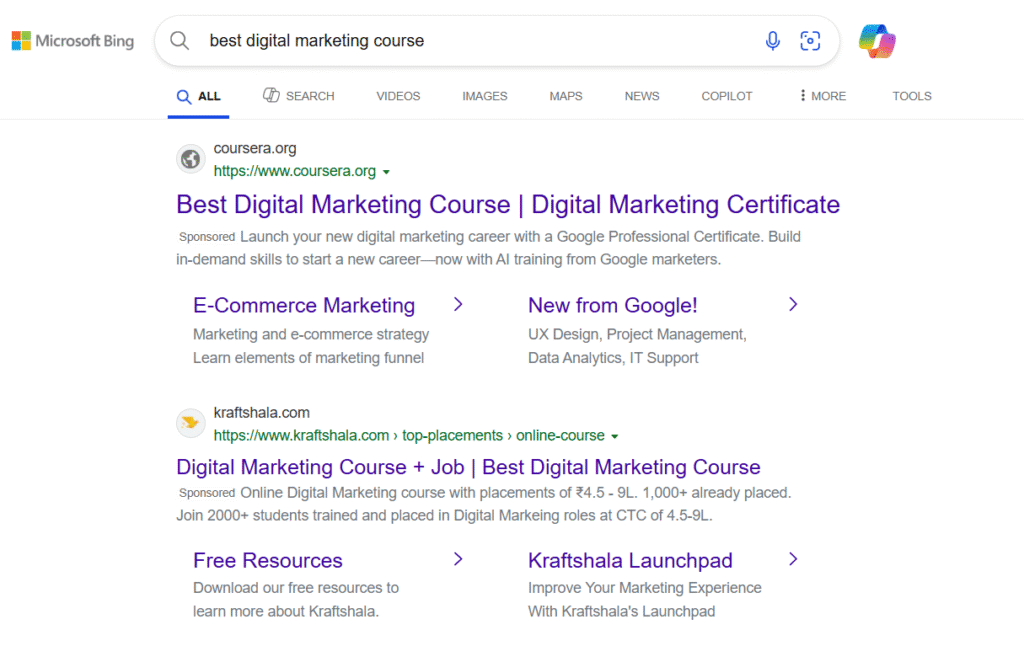
Task: Click the coursera.org globe favicon
Action: tap(191, 159)
